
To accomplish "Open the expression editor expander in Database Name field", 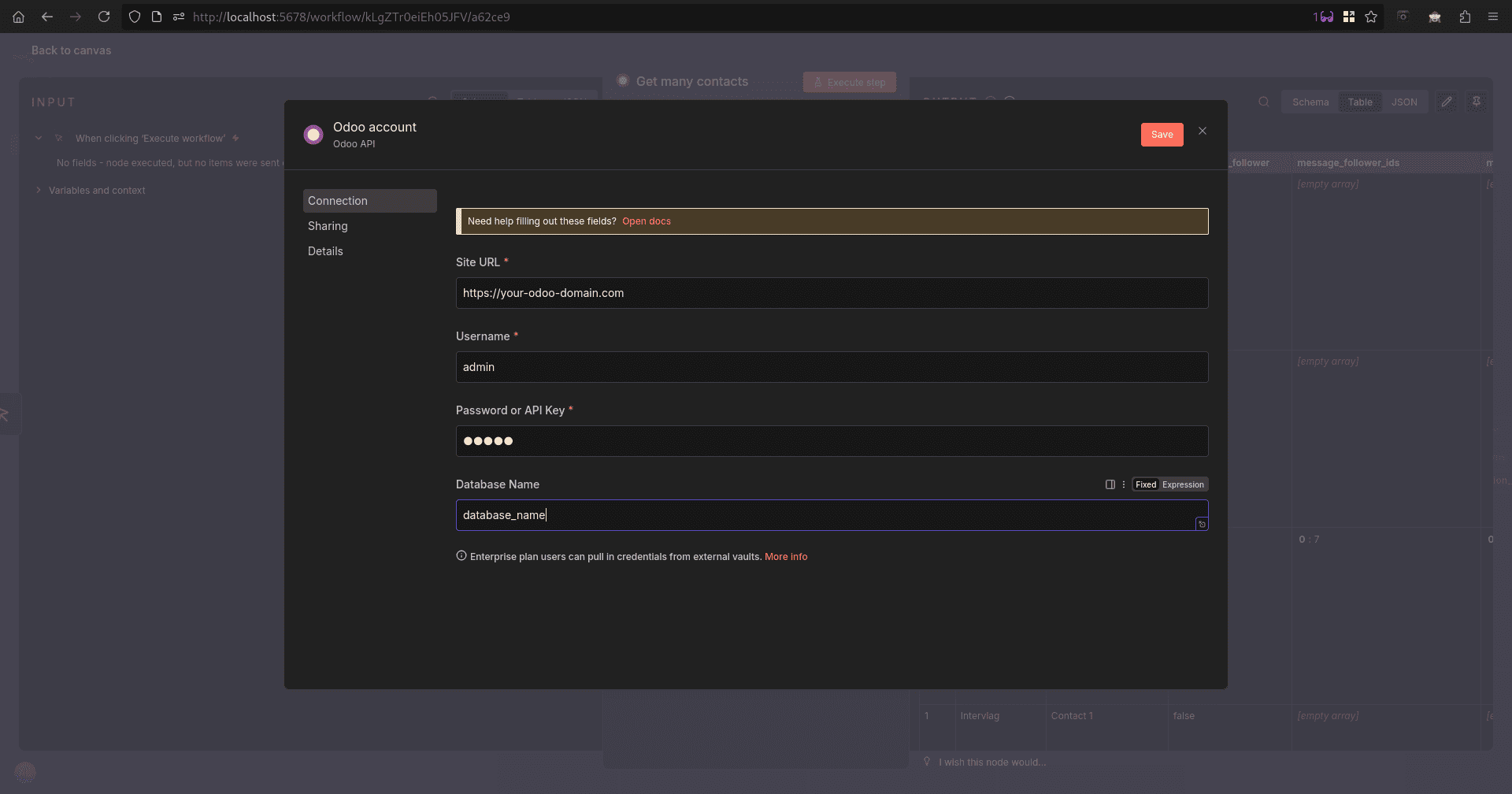I will [1203, 523].
